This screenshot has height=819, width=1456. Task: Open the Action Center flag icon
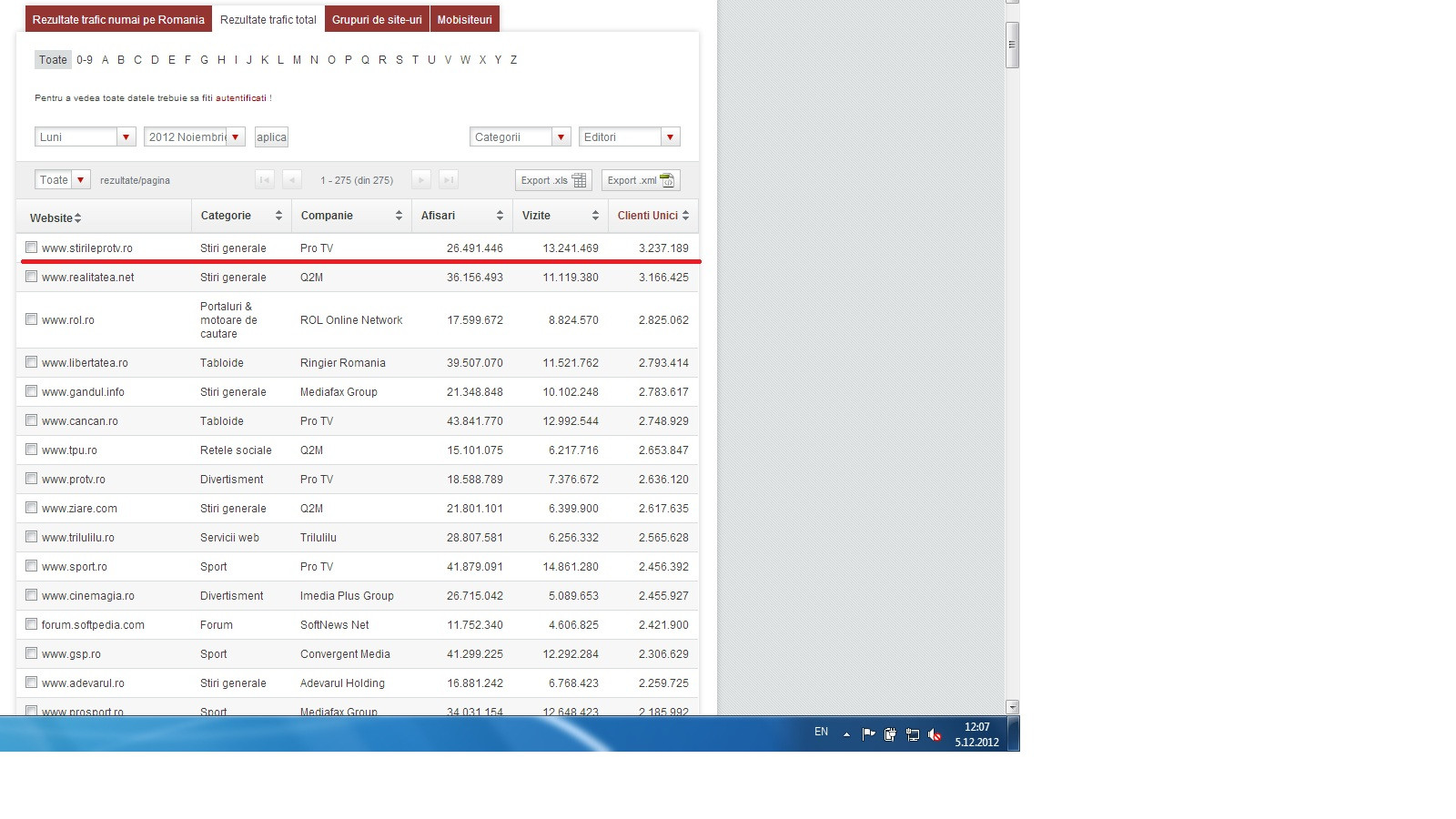click(868, 734)
